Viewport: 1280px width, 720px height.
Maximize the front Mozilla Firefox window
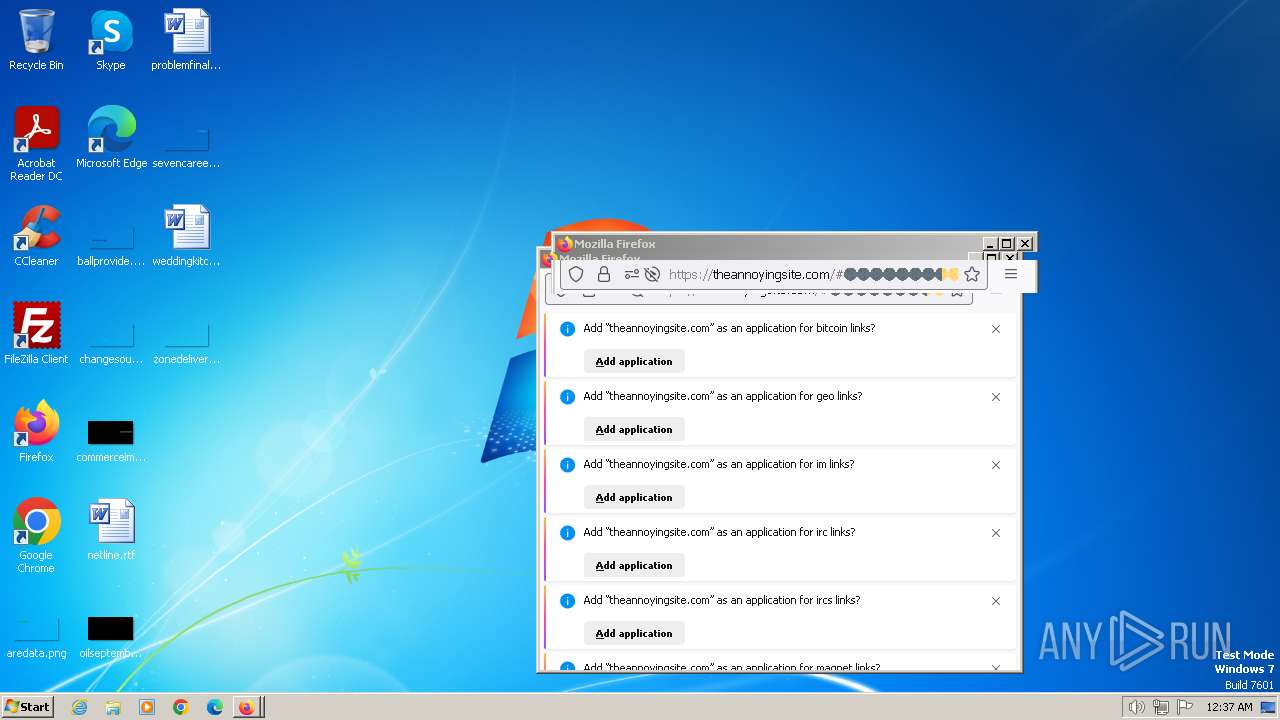click(x=1007, y=243)
